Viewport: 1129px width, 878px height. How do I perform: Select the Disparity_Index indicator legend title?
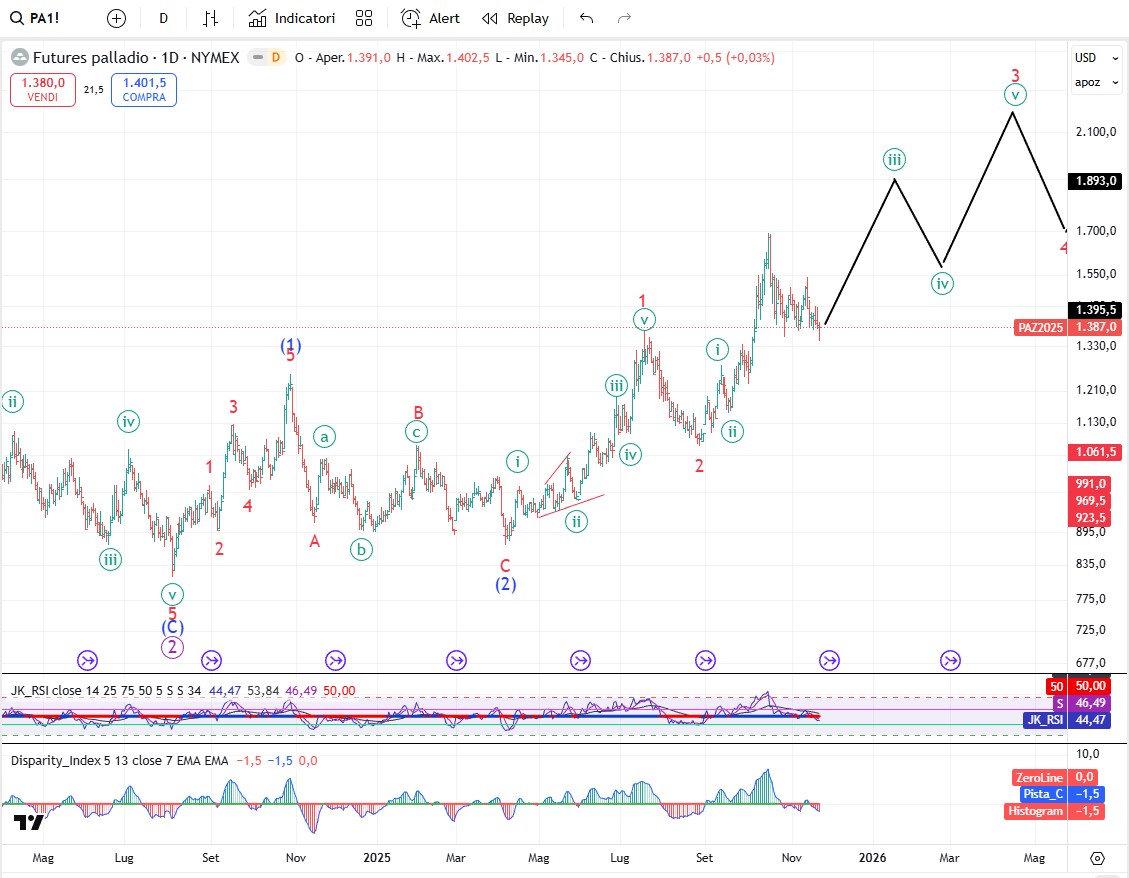[x=58, y=760]
